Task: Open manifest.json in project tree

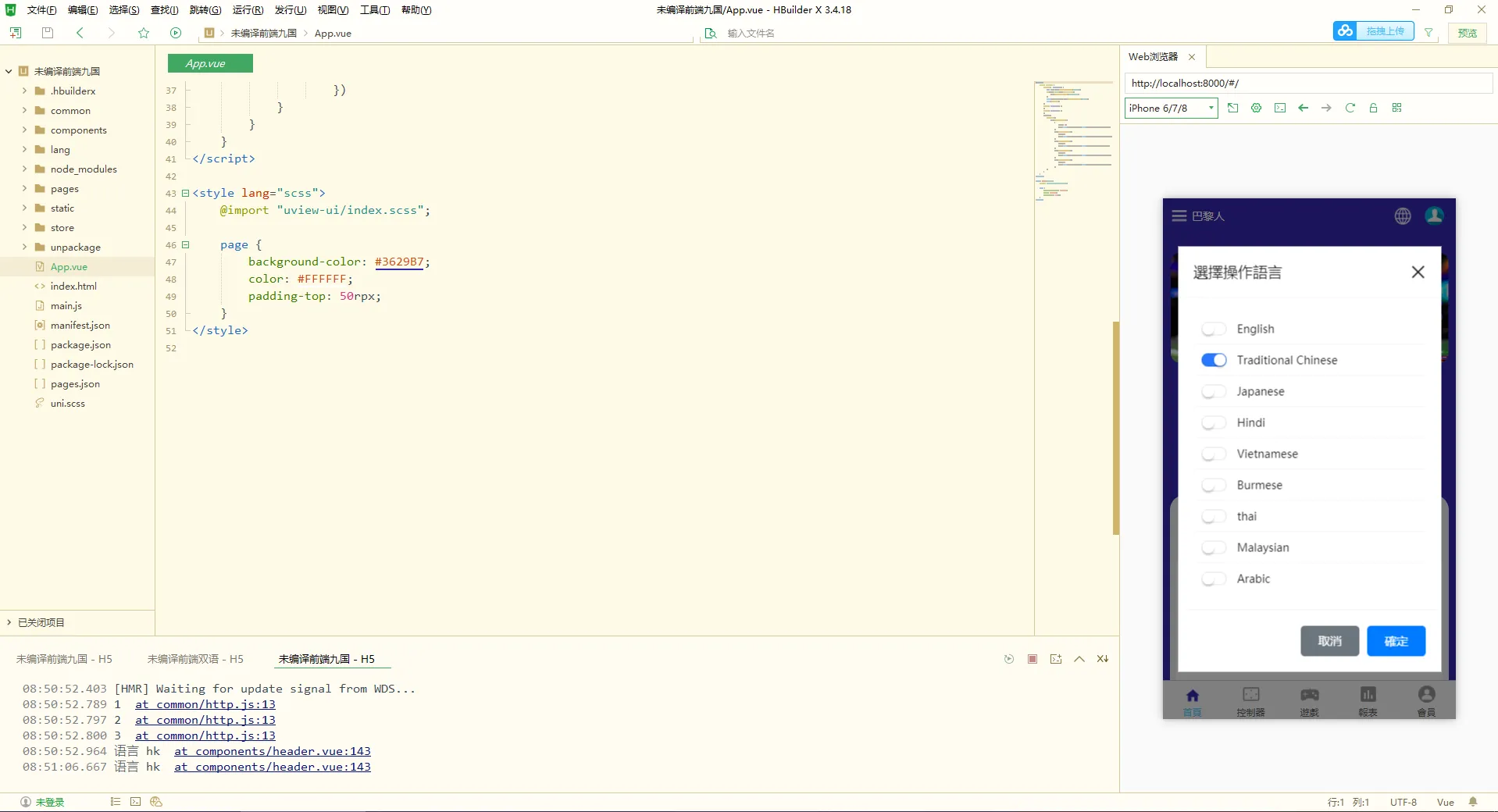Action: 80,325
